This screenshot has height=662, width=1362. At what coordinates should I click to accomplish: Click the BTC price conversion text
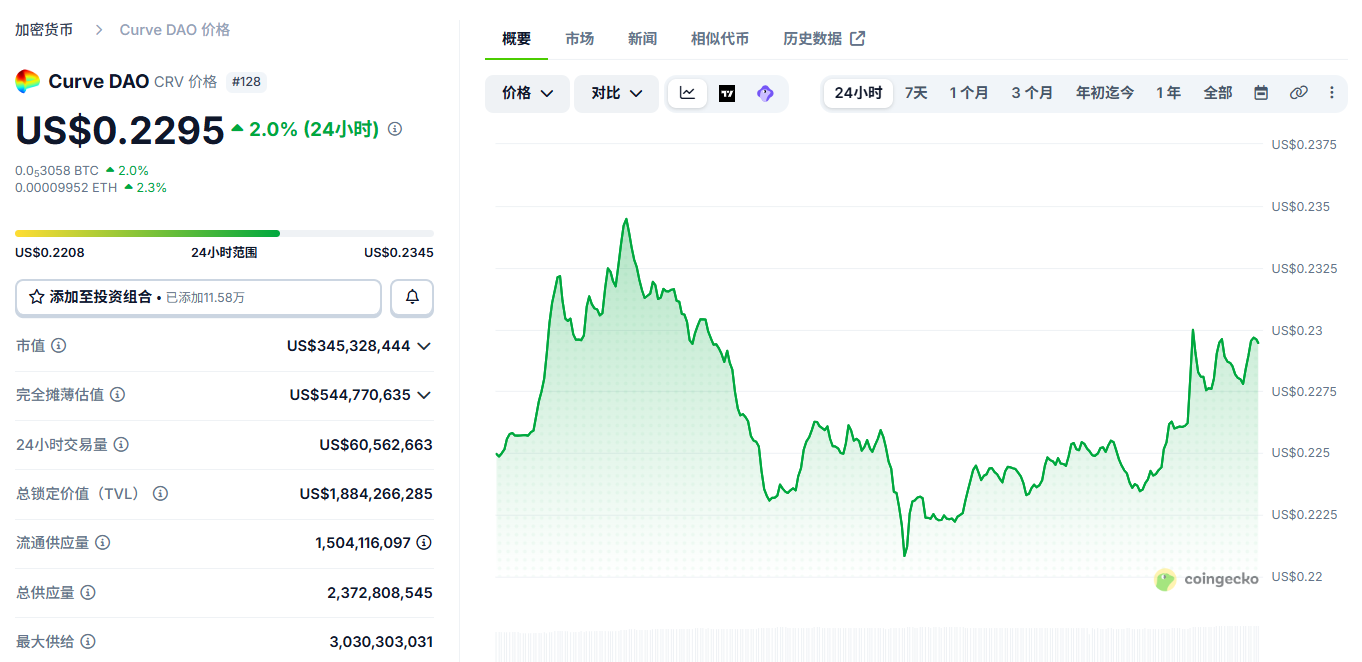(57, 171)
